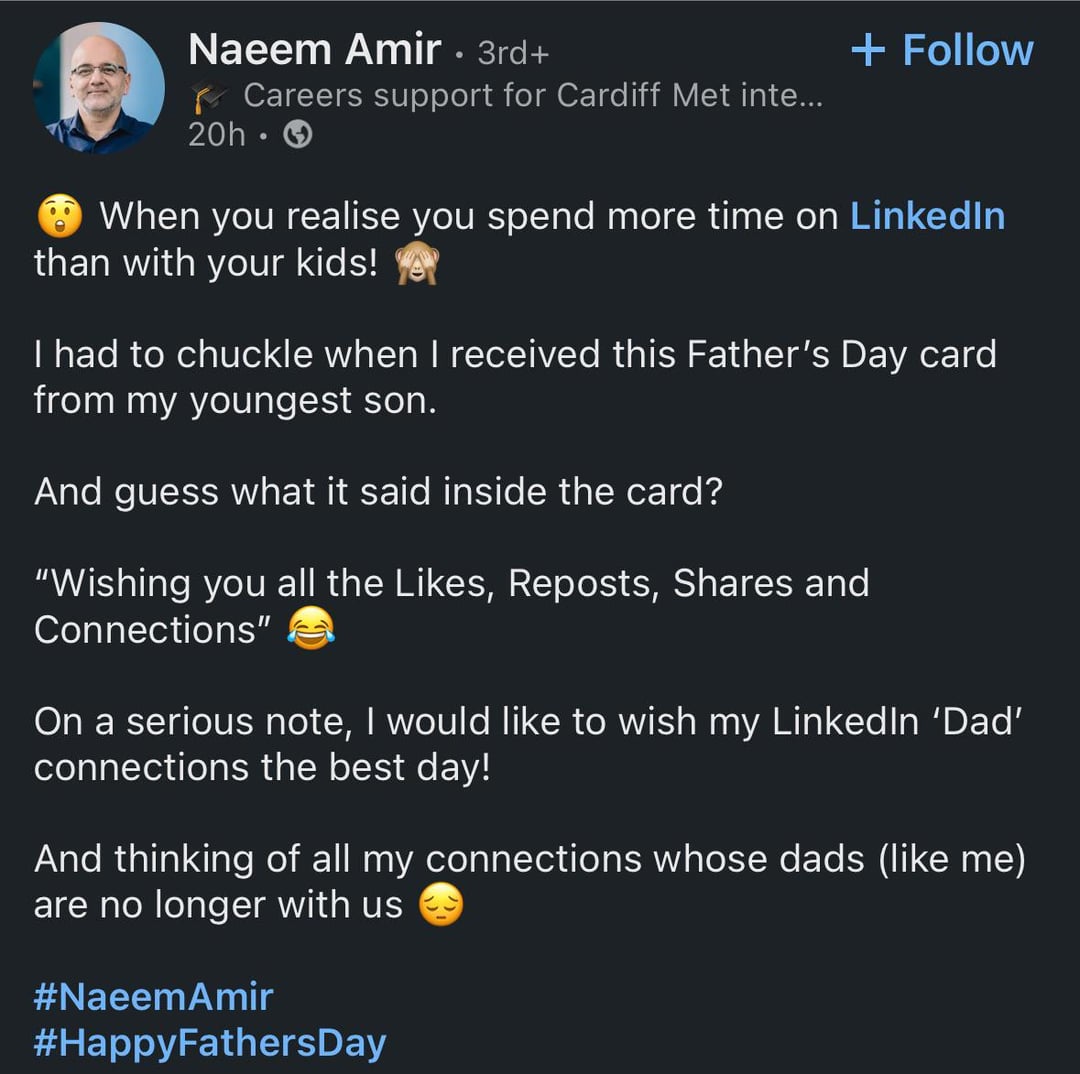Image resolution: width=1080 pixels, height=1074 pixels.
Task: Open Naeem Amir's profile photo
Action: (x=98, y=88)
